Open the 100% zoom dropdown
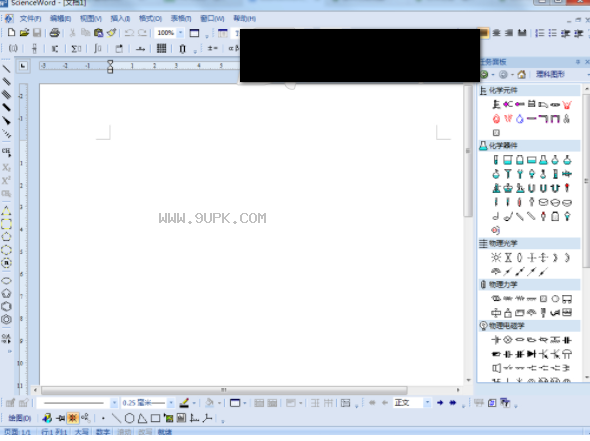 pyautogui.click(x=181, y=33)
